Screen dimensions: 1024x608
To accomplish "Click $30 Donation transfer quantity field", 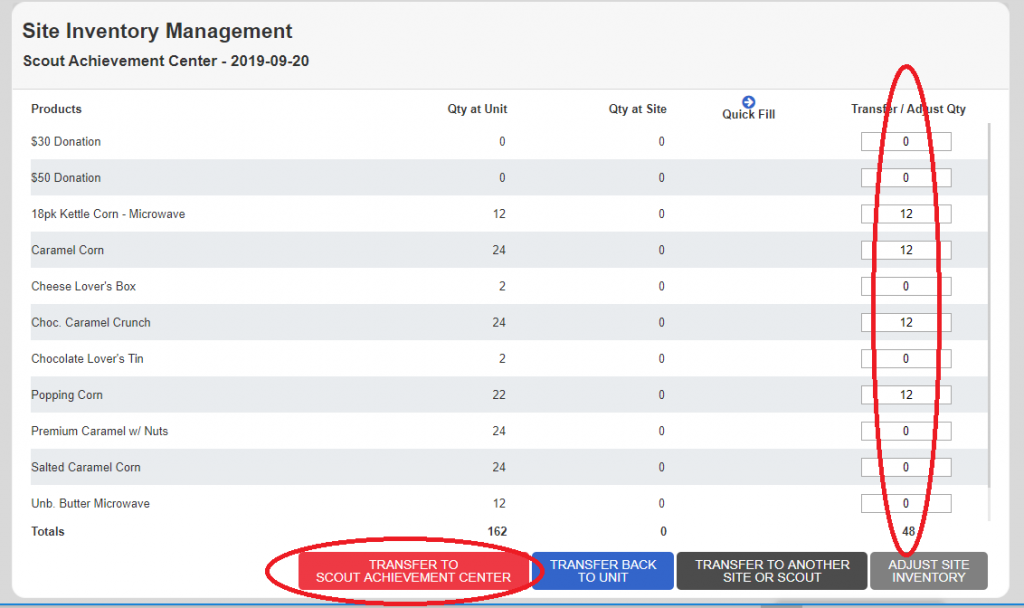I will [906, 142].
